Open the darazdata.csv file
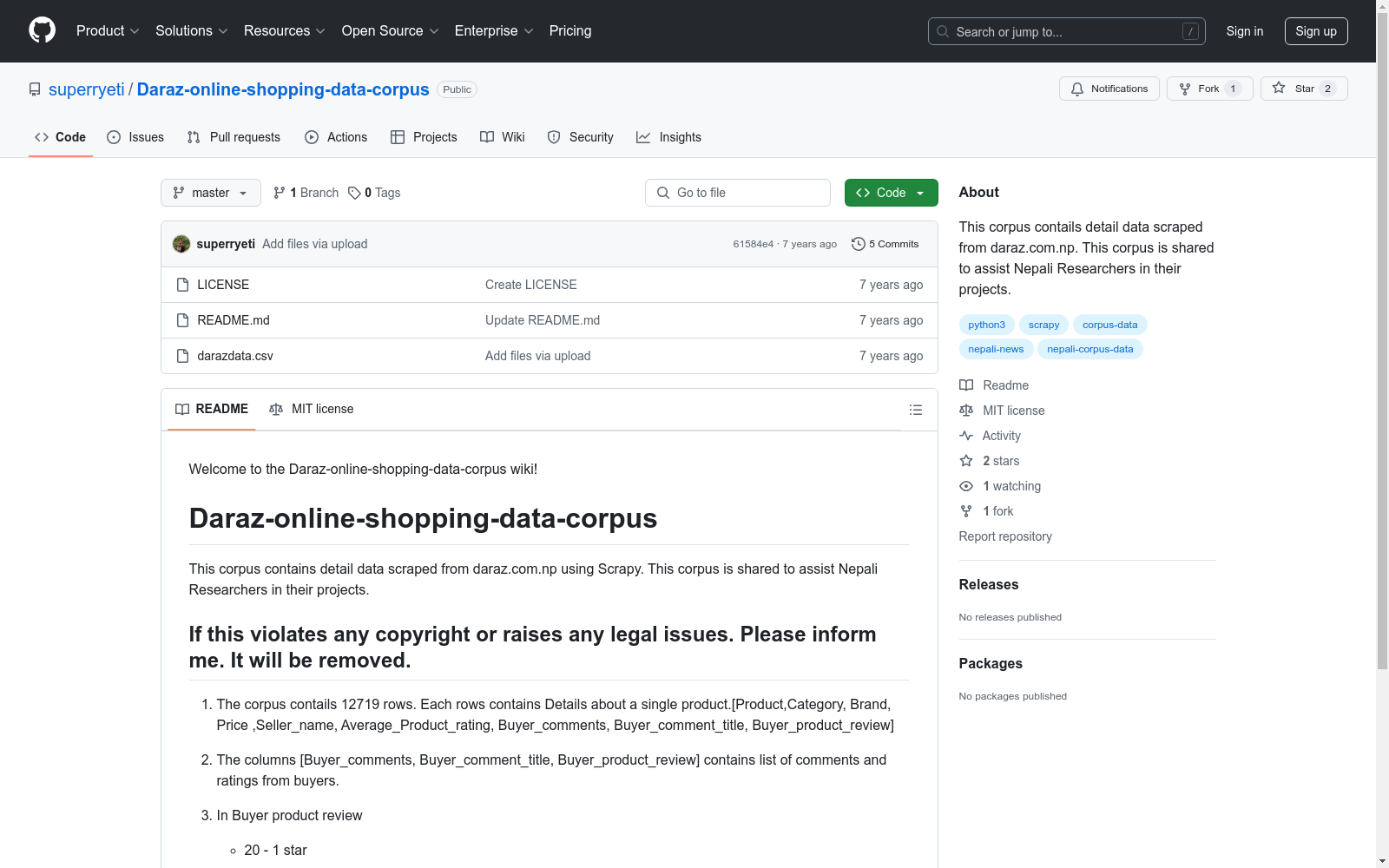Viewport: 1389px width, 868px height. [235, 356]
